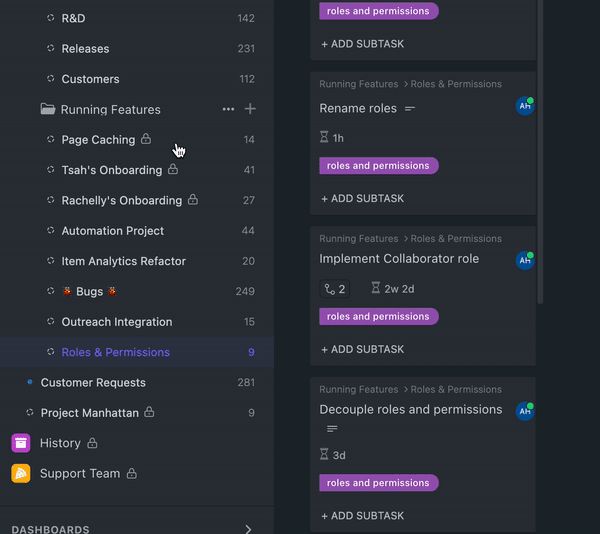
Task: Click the Running Features breadcrumb on Rename roles card
Action: tap(358, 84)
